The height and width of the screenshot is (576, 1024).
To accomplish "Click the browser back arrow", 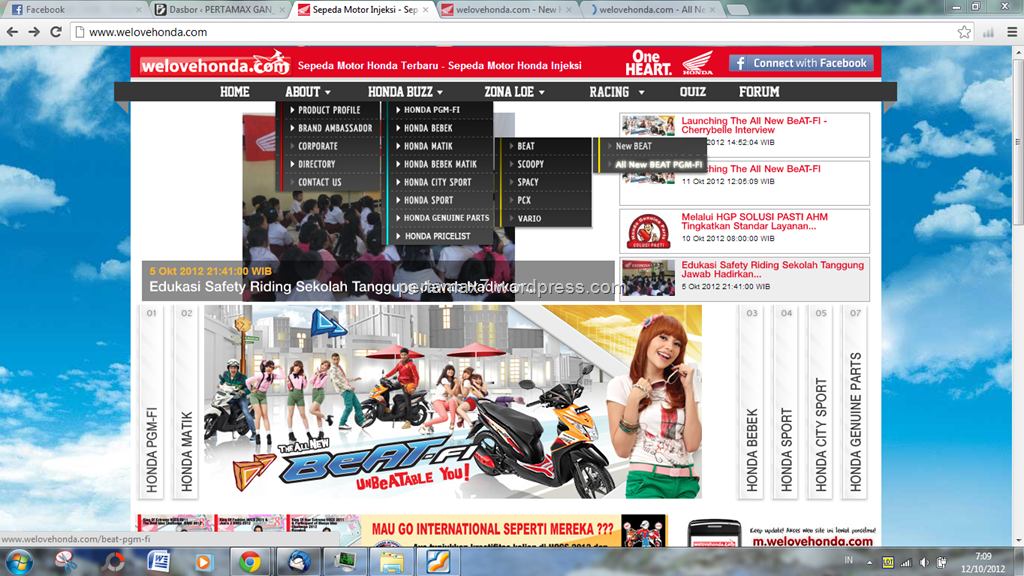I will coord(12,32).
